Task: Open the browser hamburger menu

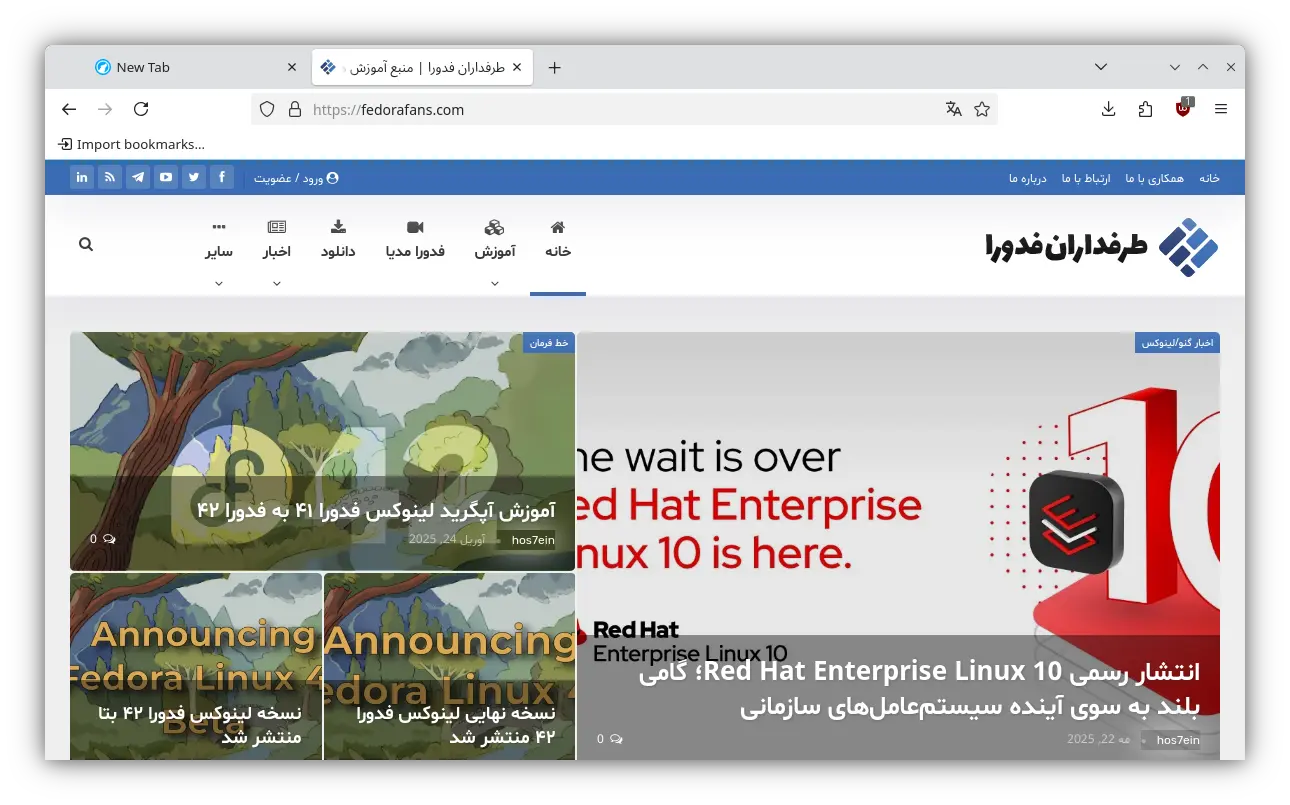Action: pos(1221,109)
